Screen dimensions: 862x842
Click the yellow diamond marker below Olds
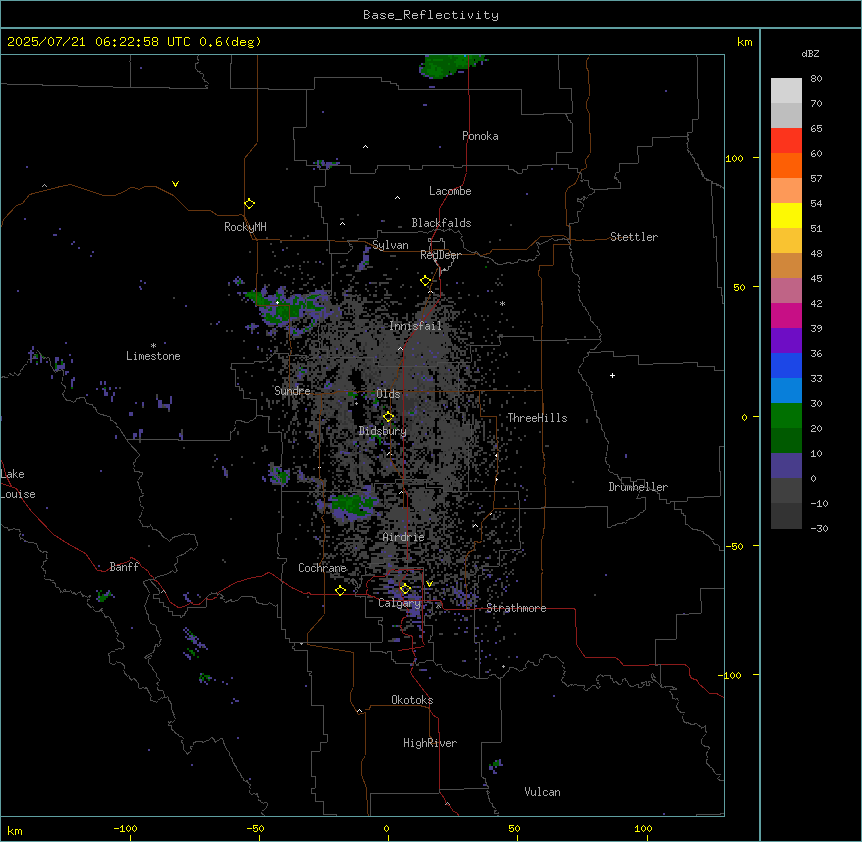pyautogui.click(x=389, y=417)
